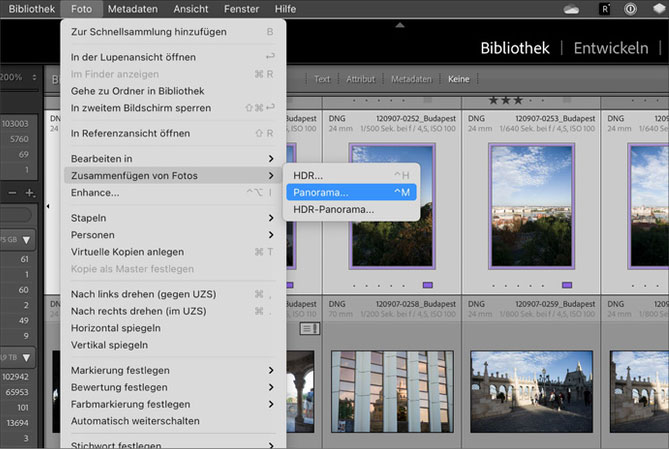
Task: Choose Horizontal spiegeln
Action: 173,328
